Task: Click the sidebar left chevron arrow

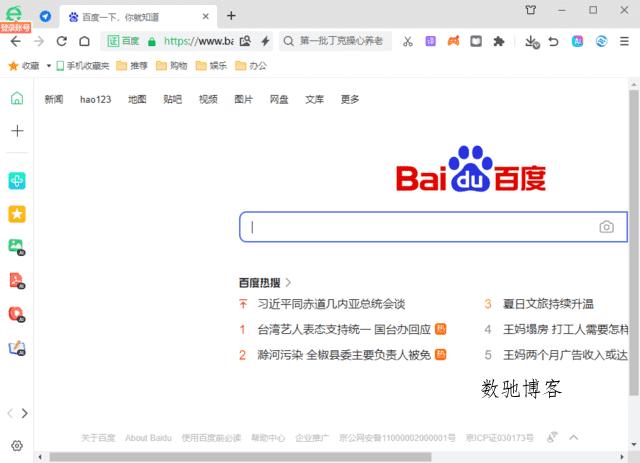Action: 10,413
